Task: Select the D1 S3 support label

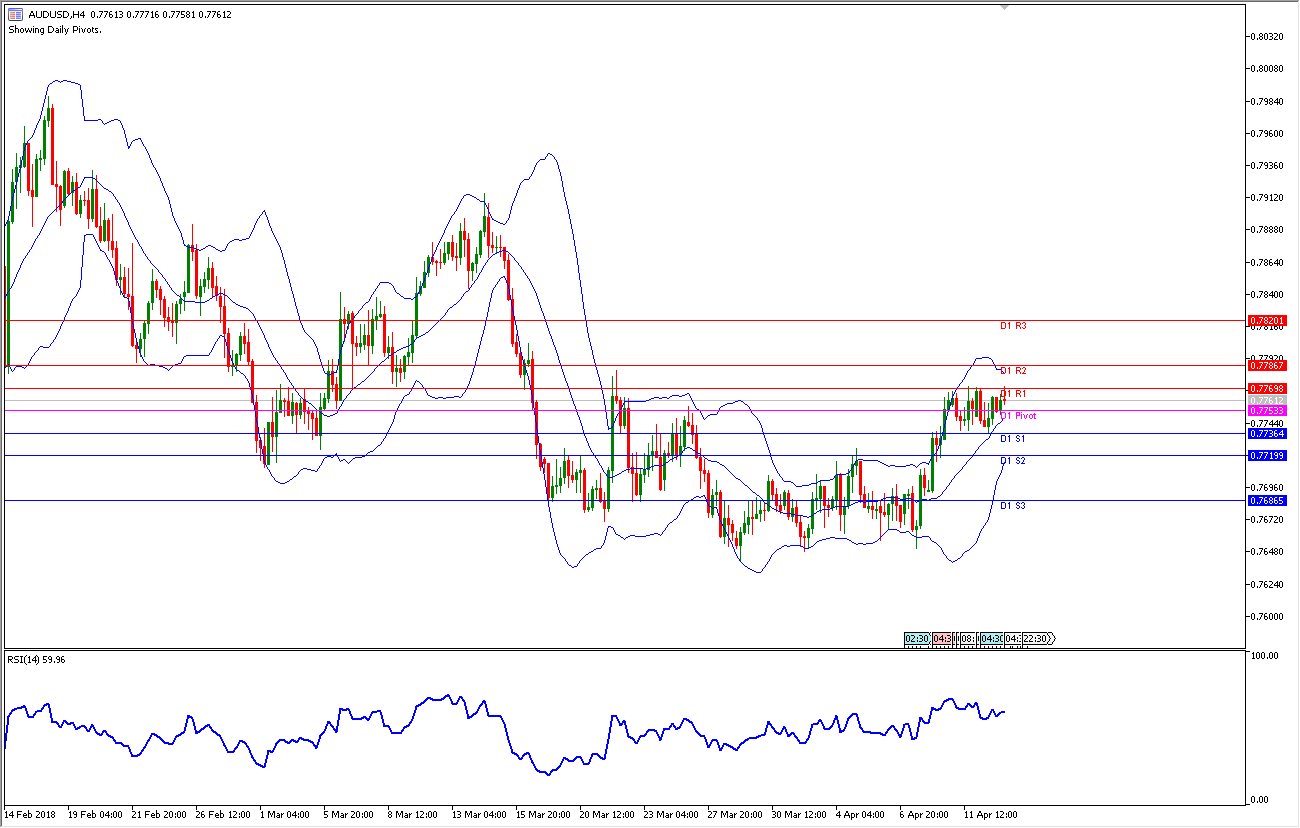Action: (x=1014, y=506)
